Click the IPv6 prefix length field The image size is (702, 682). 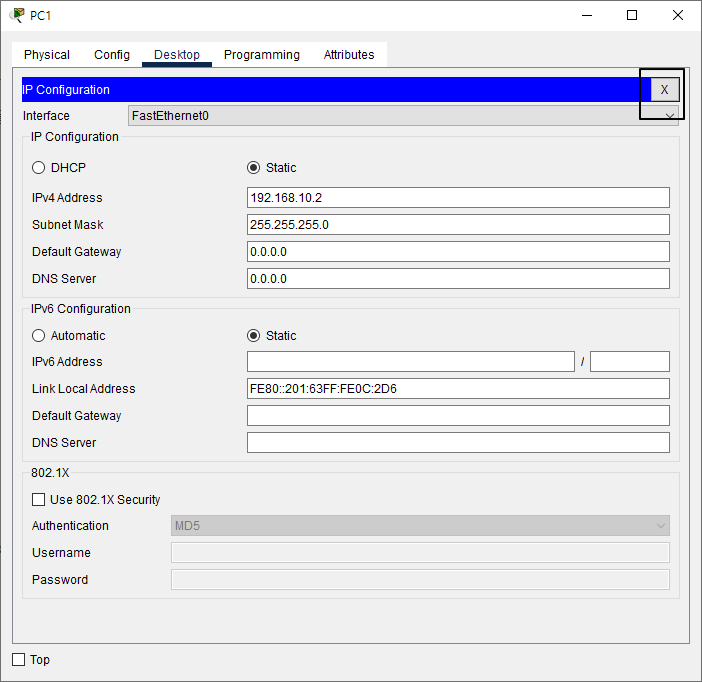[x=629, y=361]
